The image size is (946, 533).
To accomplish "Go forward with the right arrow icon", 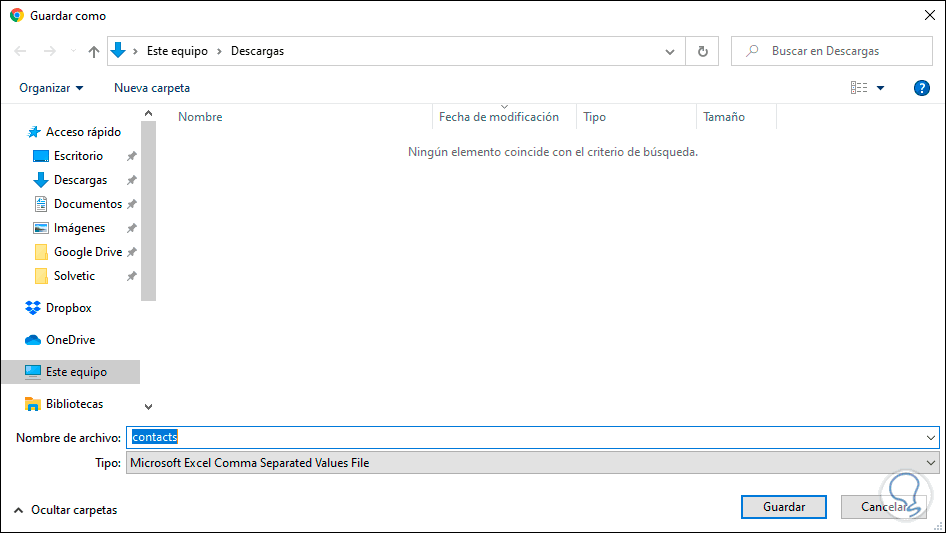I will 49,51.
